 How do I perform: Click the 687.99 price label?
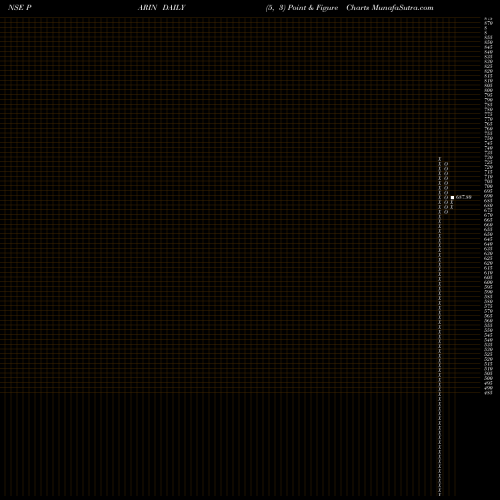pos(464,197)
